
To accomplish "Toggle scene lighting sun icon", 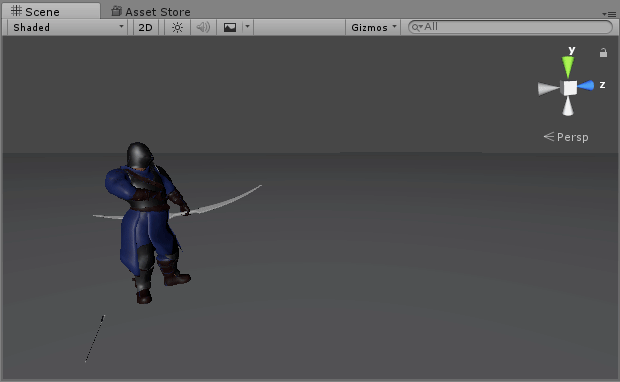I will 177,27.
